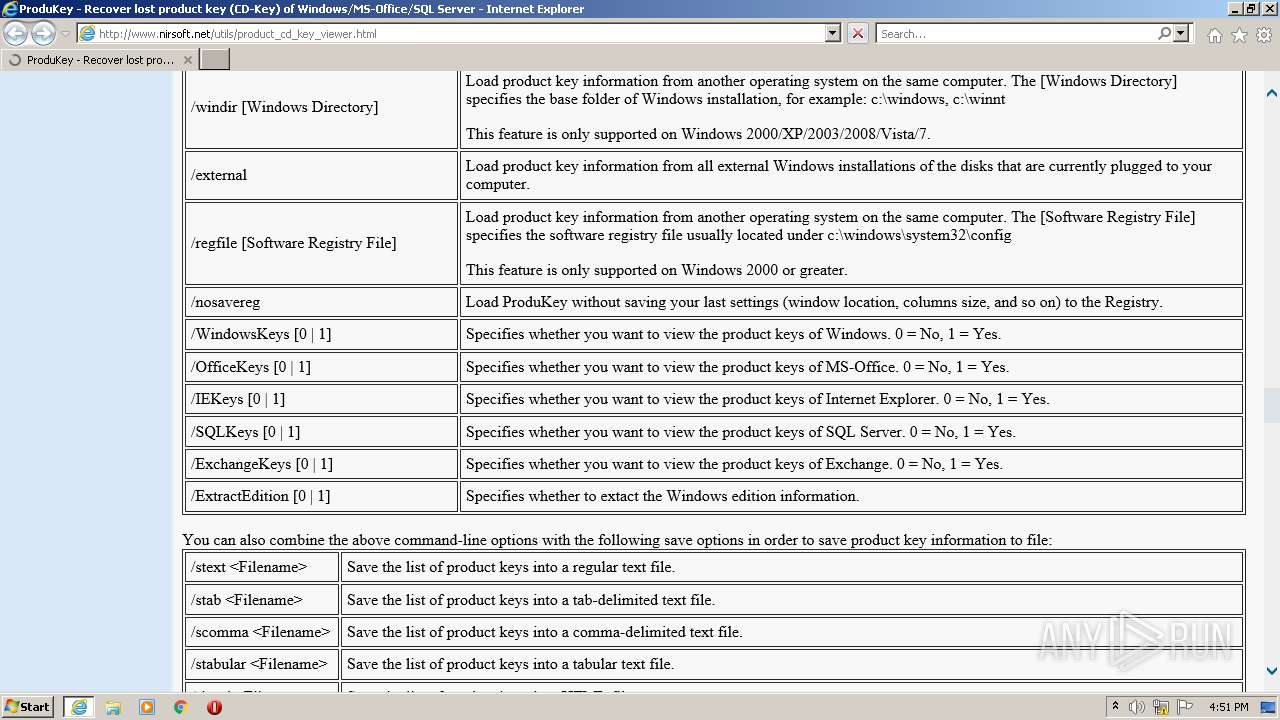Open the Home page icon
The image size is (1280, 720).
pos(1214,35)
